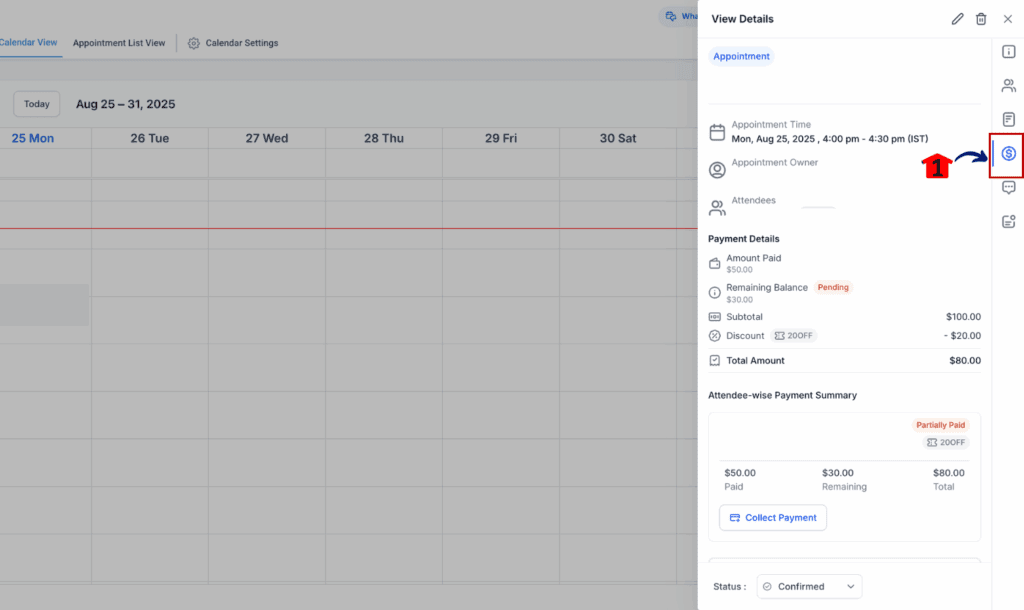This screenshot has height=610, width=1024.
Task: Open the Status Confirmed dropdown
Action: 809,586
